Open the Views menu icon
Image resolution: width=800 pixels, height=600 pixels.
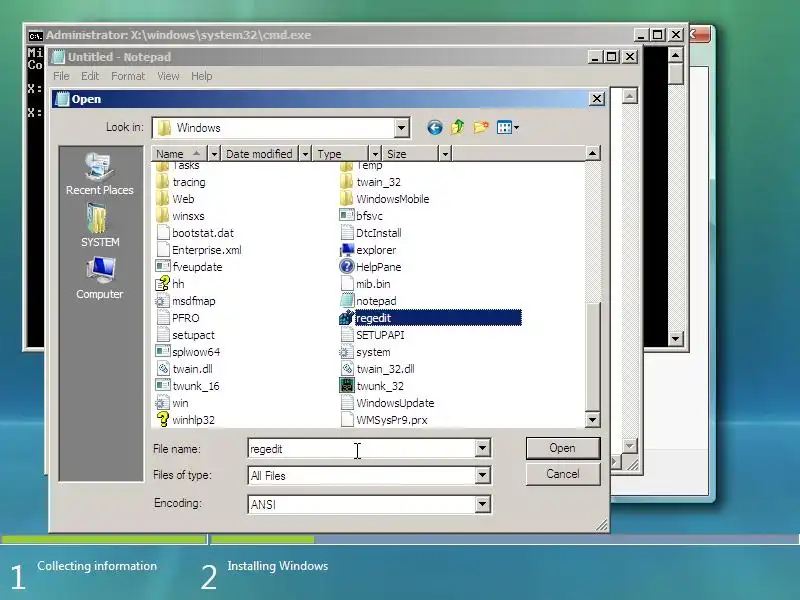(508, 128)
